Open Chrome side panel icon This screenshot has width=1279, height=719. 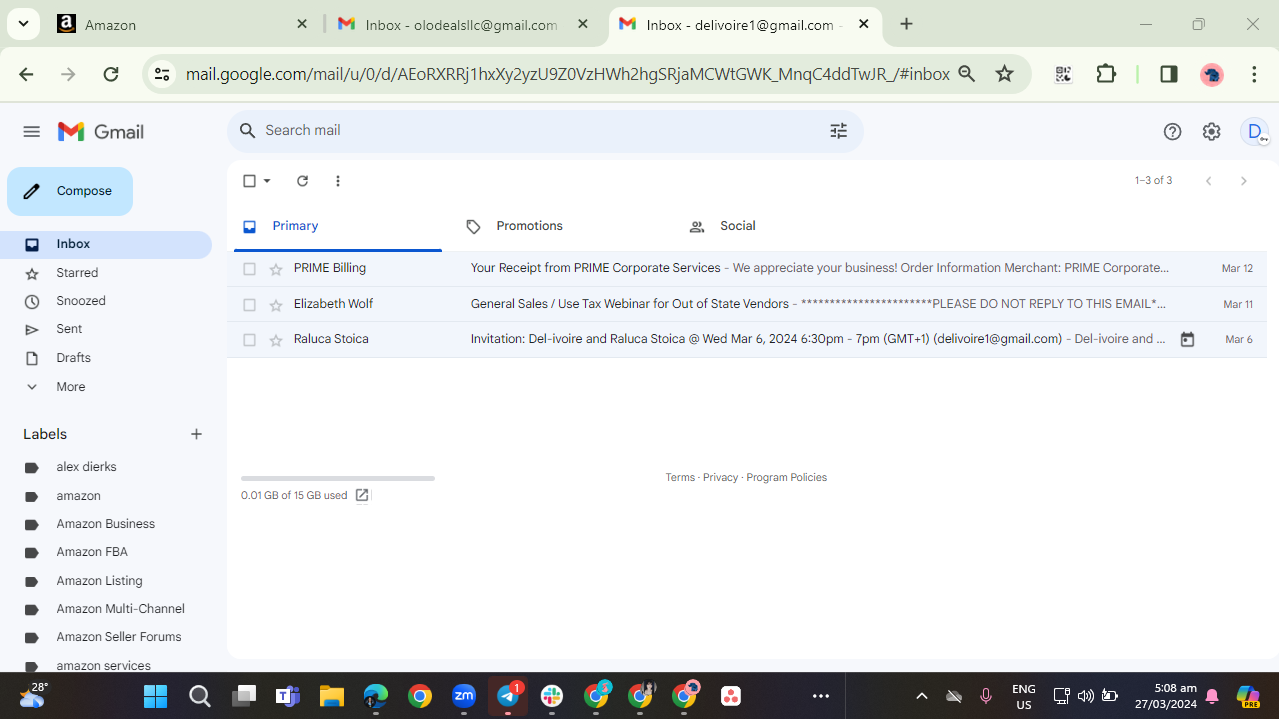[1168, 74]
